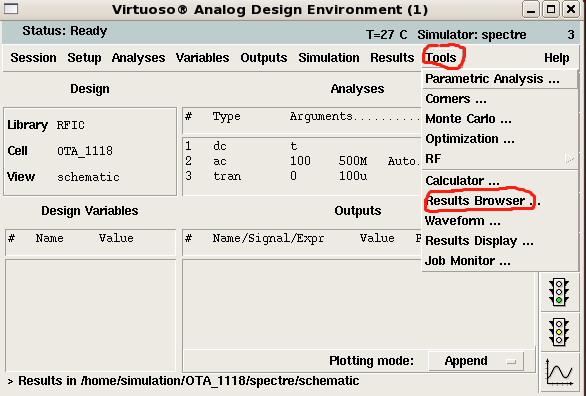This screenshot has width=586, height=396.
Task: Click the Design Variables Value column header
Action: (x=116, y=238)
